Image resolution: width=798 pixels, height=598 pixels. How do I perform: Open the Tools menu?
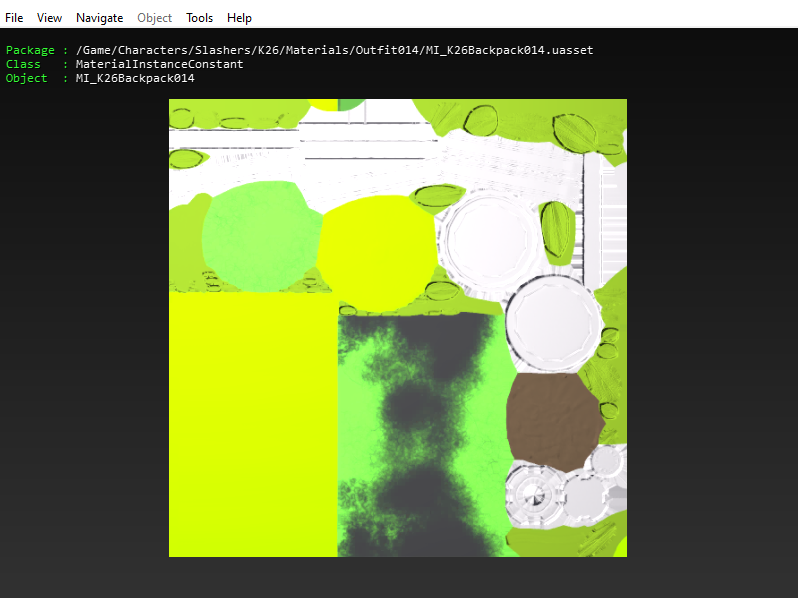click(x=200, y=18)
